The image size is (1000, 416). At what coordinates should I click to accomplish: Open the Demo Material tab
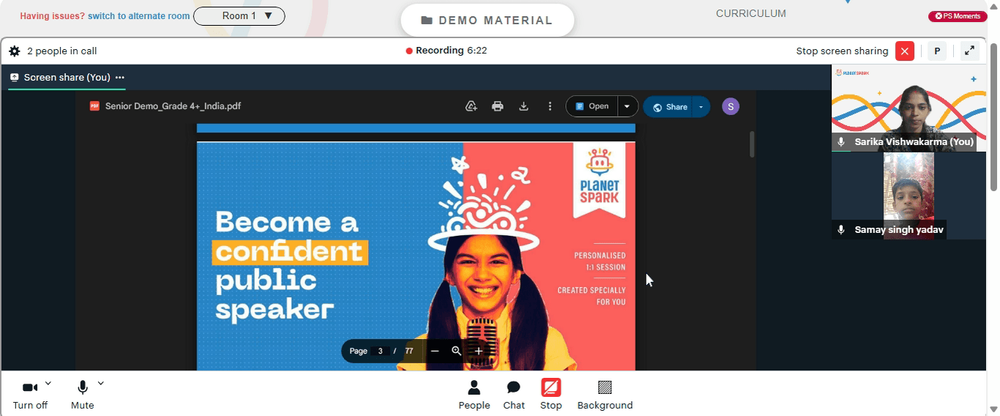point(487,20)
